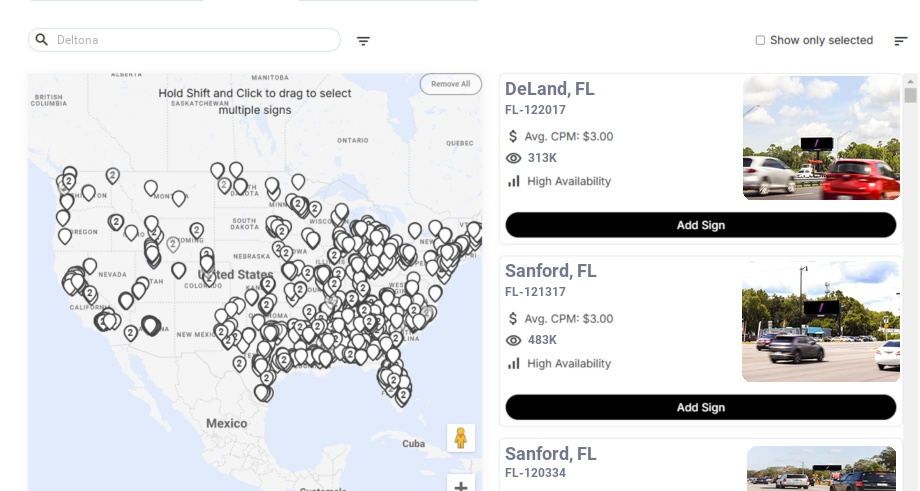Screen dimensions: 920x491
Task: Click the Sanford High Availability bars icon
Action: [x=514, y=363]
